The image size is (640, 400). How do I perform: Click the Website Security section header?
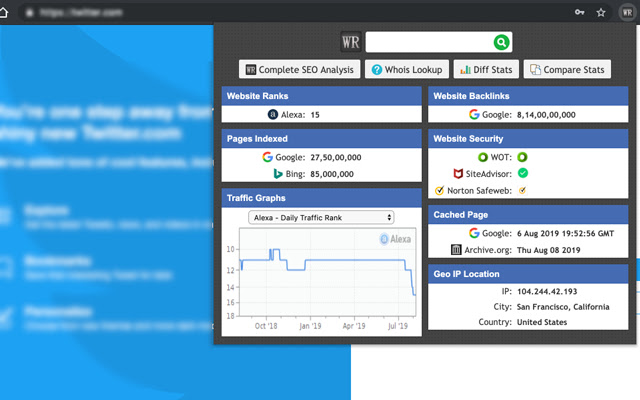tap(528, 139)
